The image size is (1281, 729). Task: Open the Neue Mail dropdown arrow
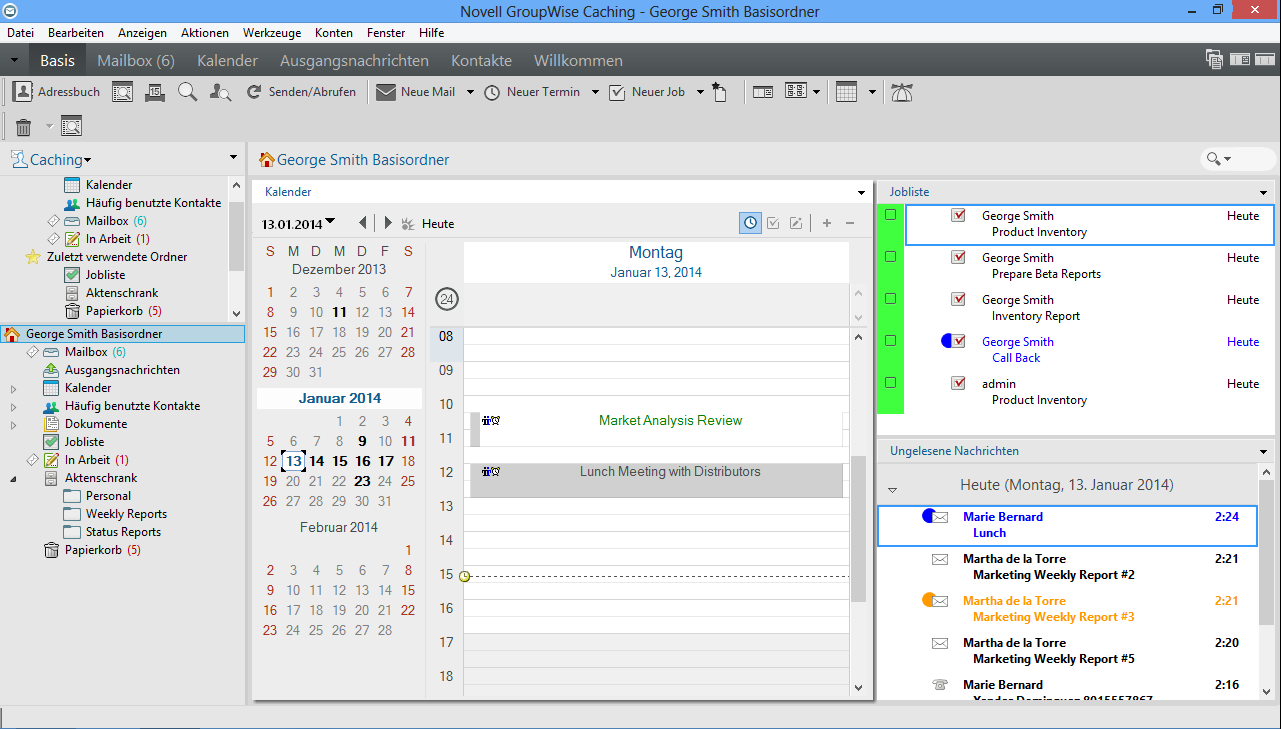[x=468, y=92]
